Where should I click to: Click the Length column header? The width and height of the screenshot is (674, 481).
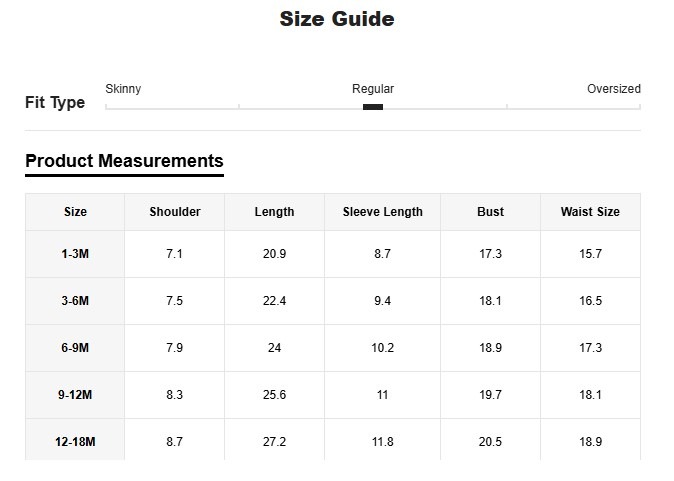tap(274, 212)
